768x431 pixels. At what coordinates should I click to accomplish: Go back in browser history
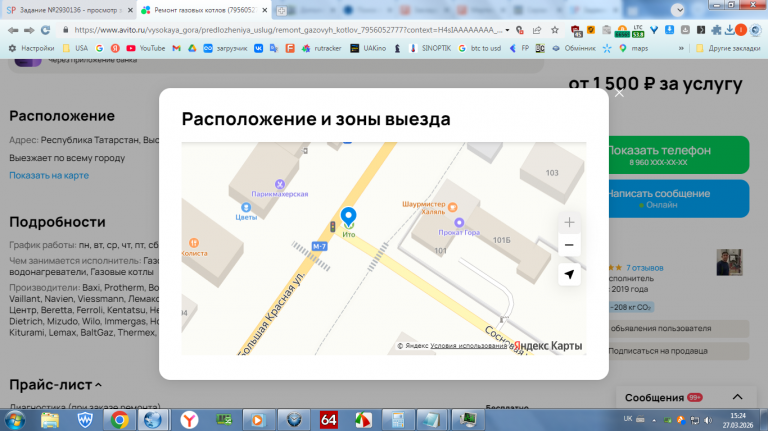tap(13, 30)
